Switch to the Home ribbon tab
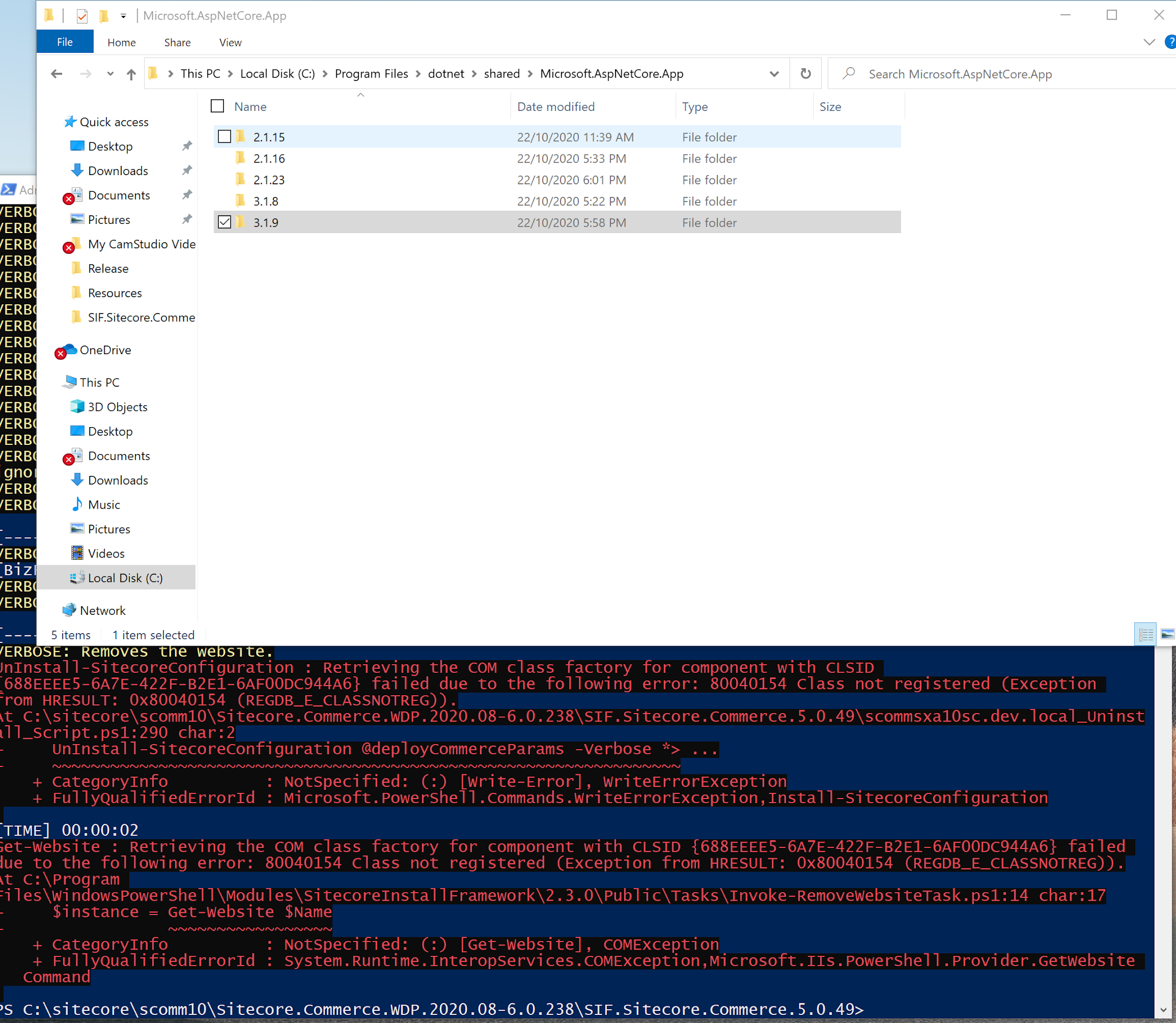The height and width of the screenshot is (1023, 1176). 121,42
